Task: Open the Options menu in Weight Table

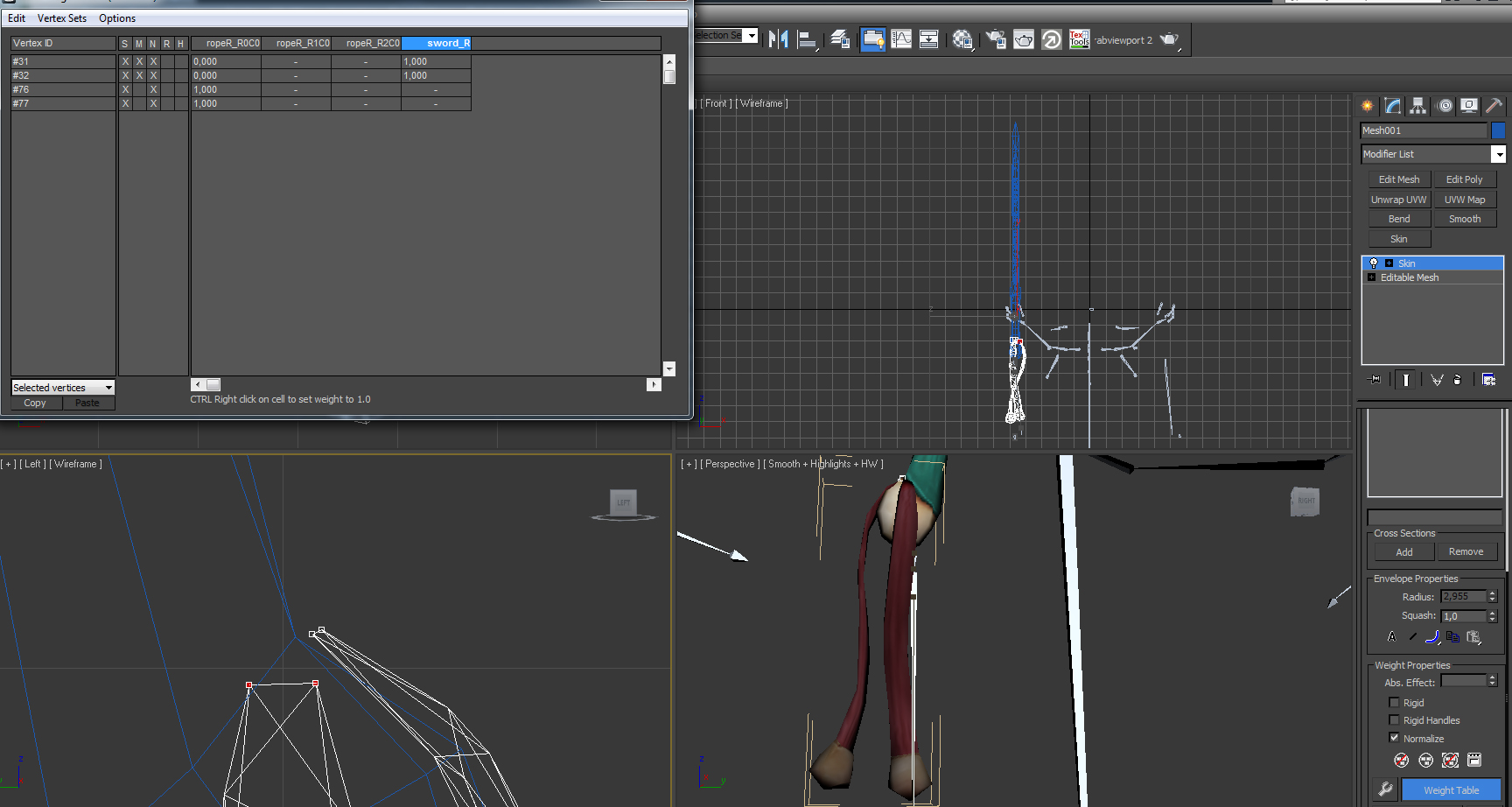Action: [117, 18]
